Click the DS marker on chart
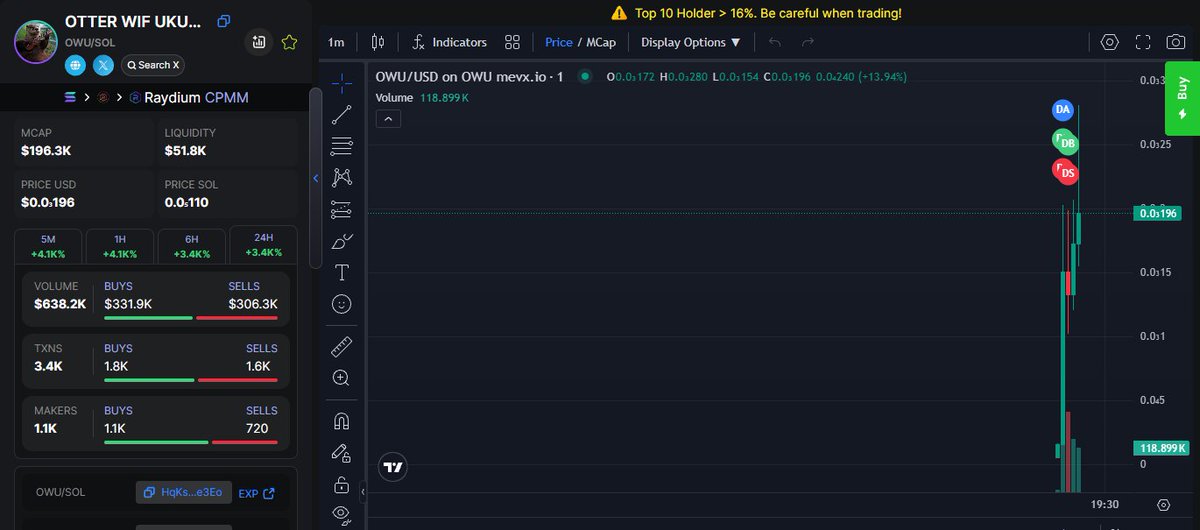This screenshot has height=530, width=1200. [x=1066, y=172]
